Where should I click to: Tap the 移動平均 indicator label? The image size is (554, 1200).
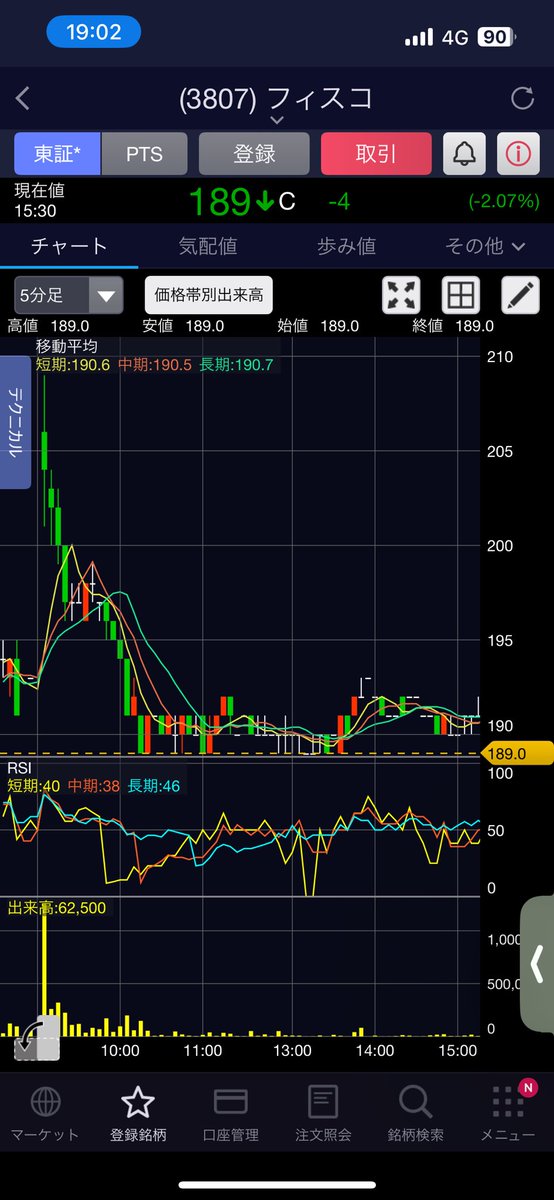(x=65, y=346)
